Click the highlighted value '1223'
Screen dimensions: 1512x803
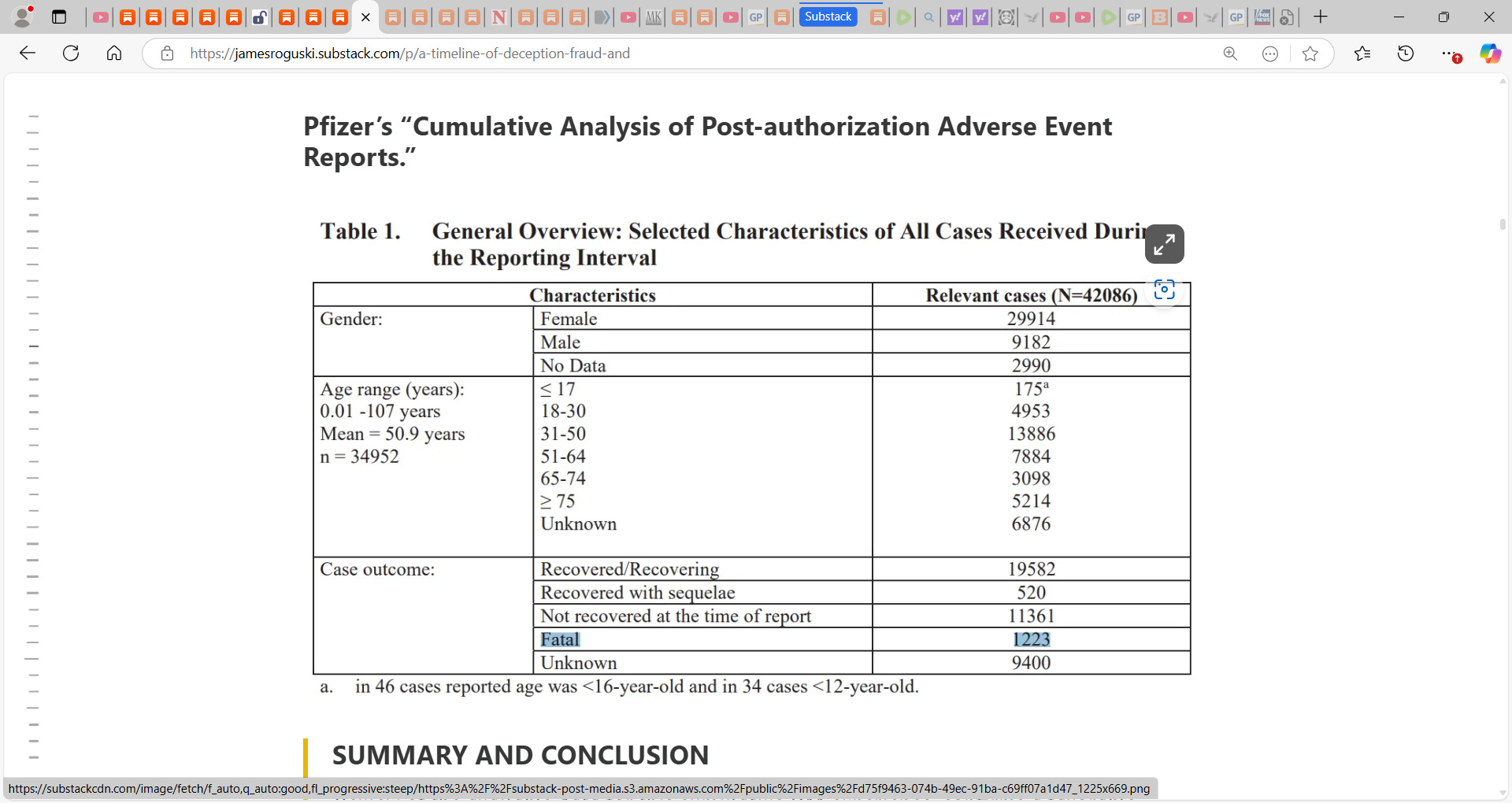click(x=1031, y=639)
